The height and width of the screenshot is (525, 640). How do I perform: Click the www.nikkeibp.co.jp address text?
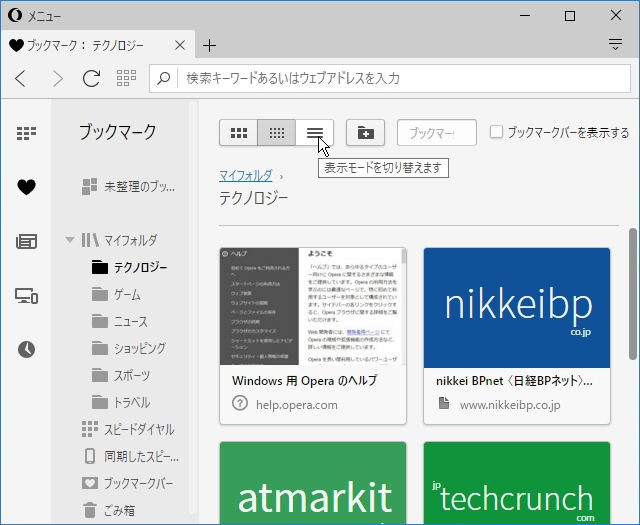click(510, 405)
